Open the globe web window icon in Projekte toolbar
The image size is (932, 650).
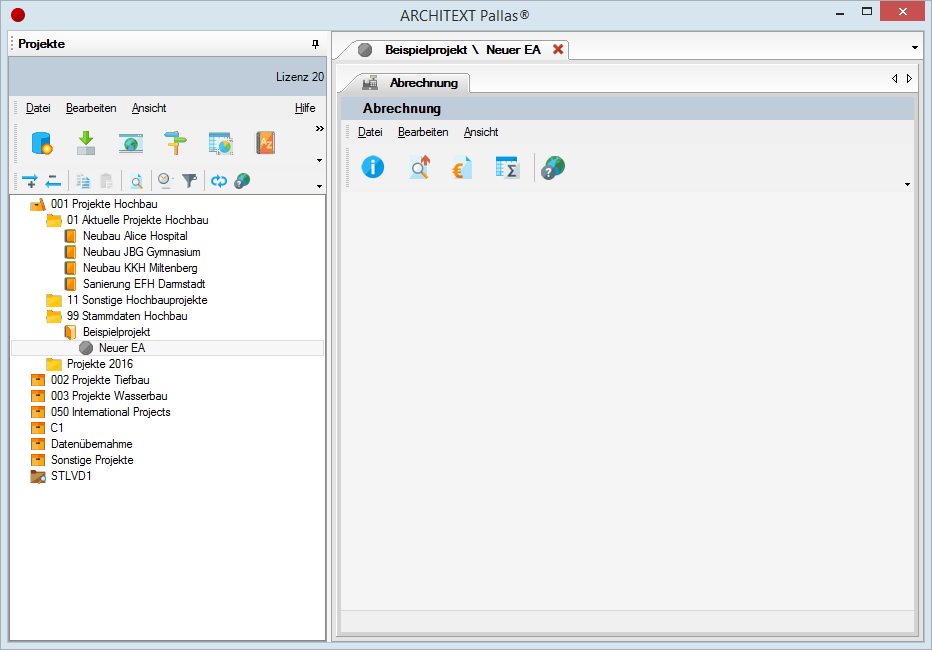tap(131, 143)
